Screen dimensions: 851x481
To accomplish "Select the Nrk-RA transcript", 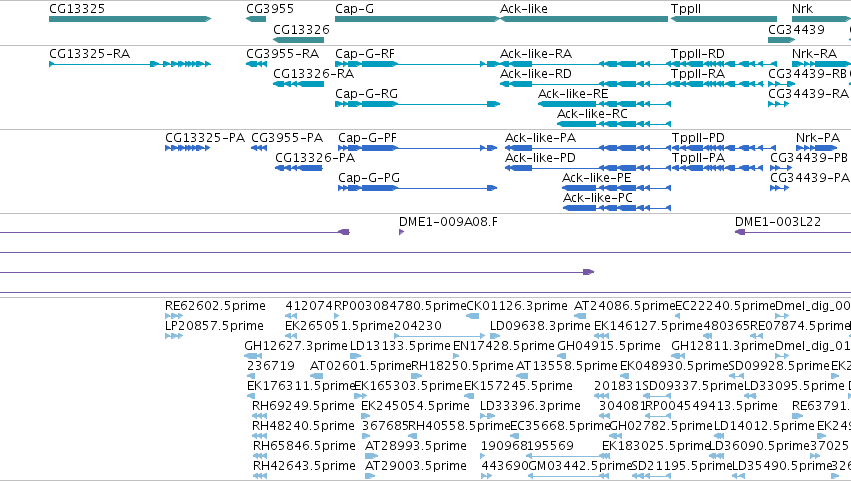I will click(821, 64).
